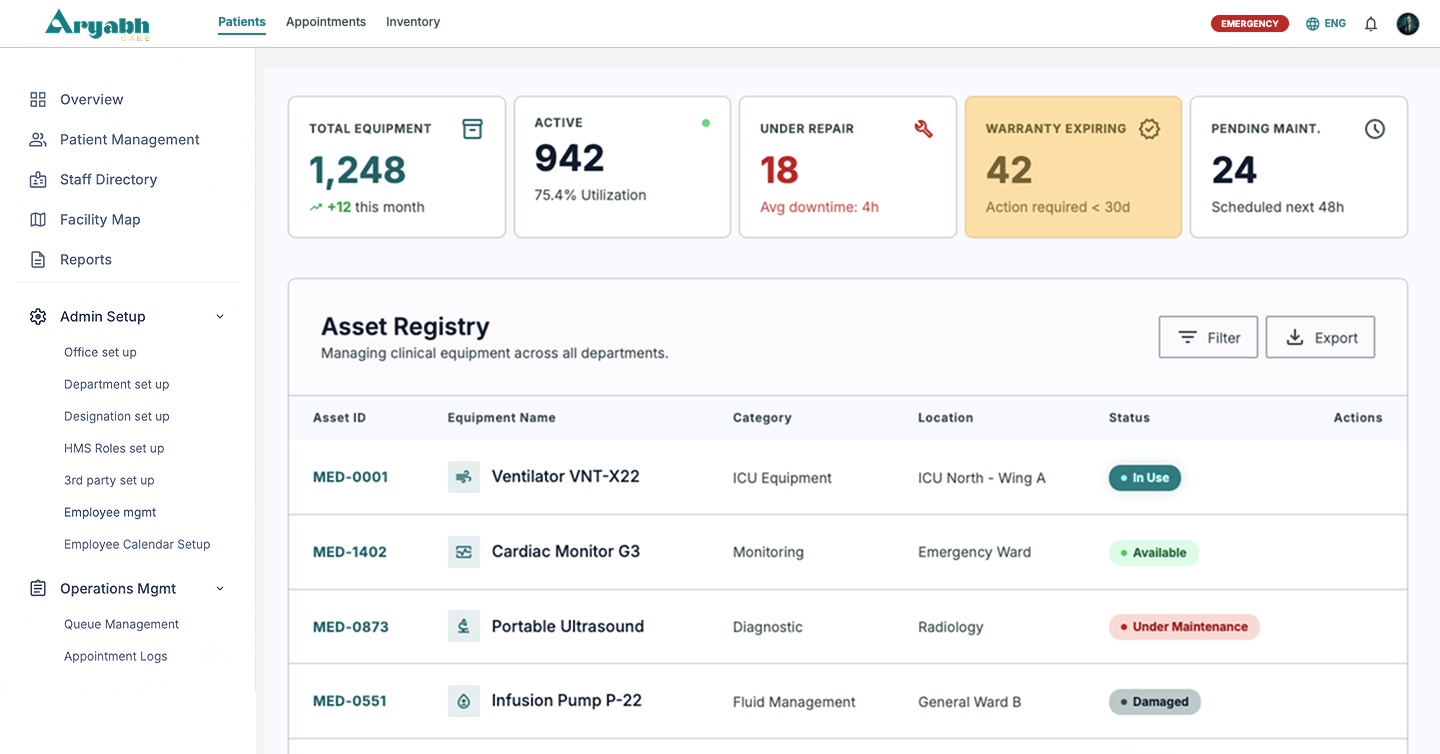The width and height of the screenshot is (1440, 754).
Task: Click the Staff Directory badge icon
Action: click(38, 179)
